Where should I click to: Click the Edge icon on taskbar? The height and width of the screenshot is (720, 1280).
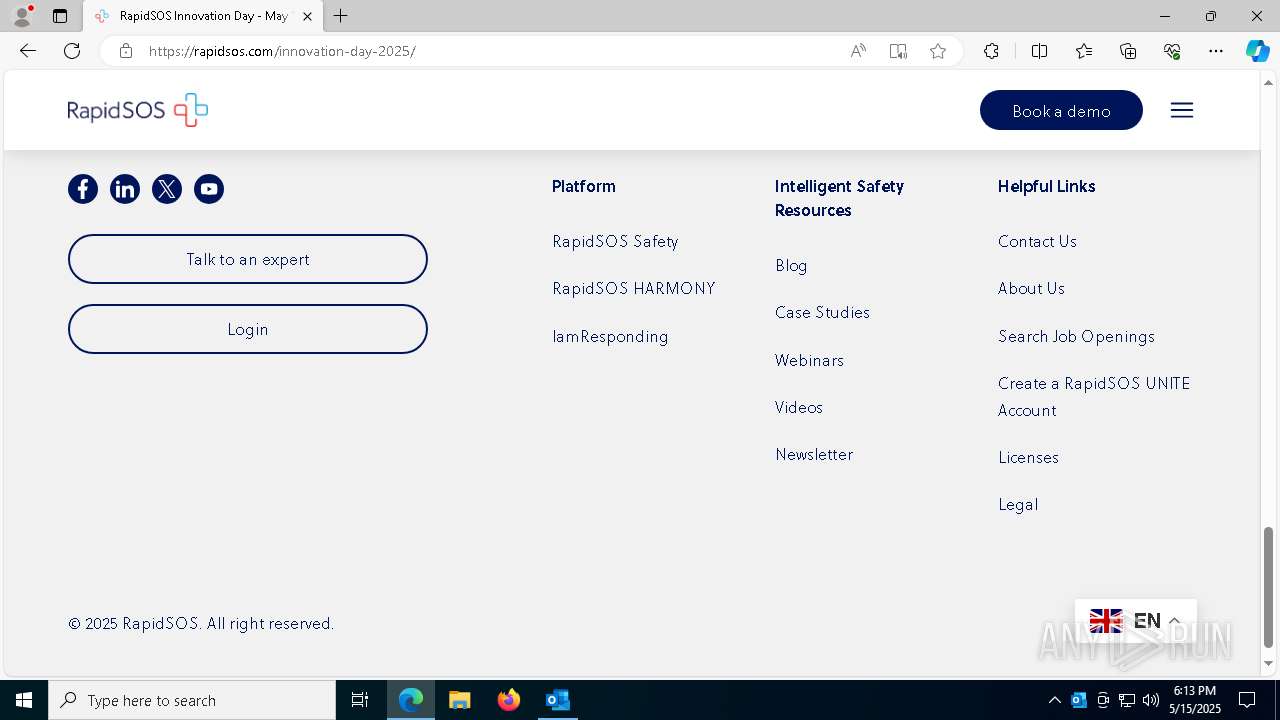click(411, 700)
